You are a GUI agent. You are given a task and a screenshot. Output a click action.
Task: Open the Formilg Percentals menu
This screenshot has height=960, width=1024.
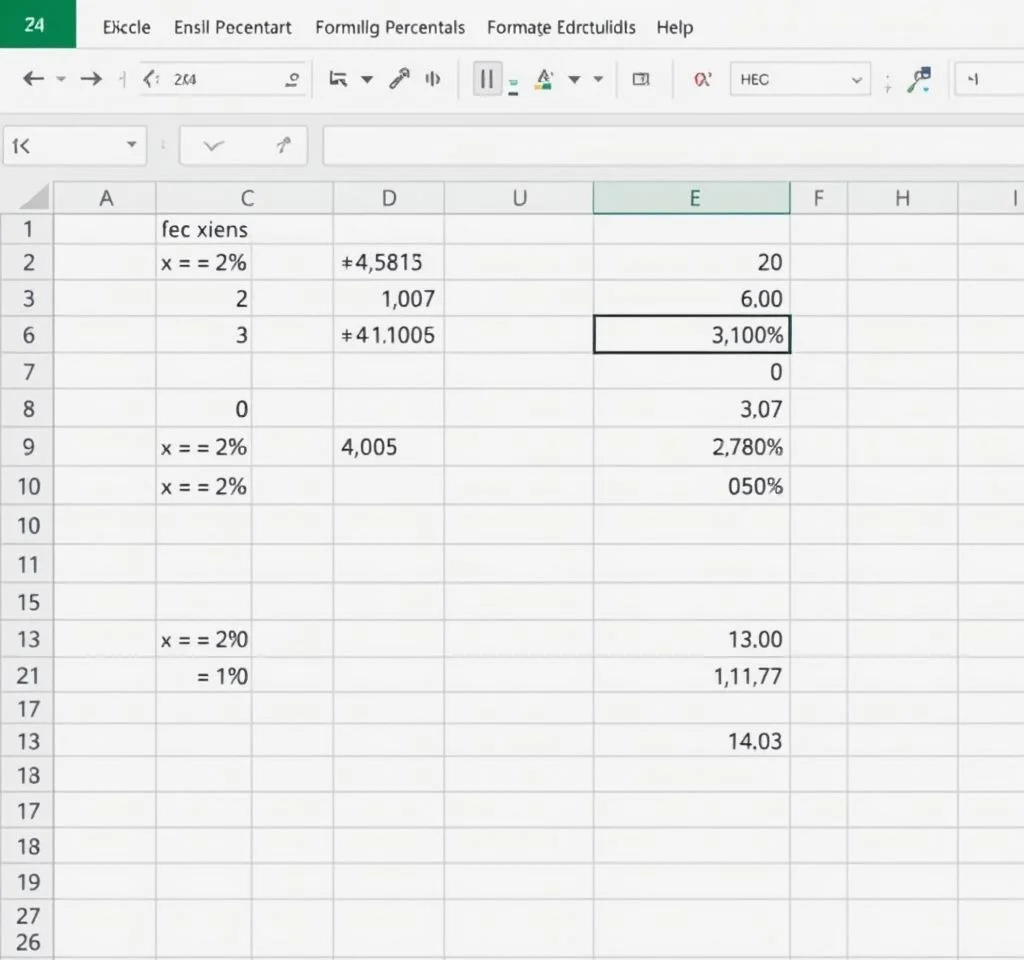(390, 27)
